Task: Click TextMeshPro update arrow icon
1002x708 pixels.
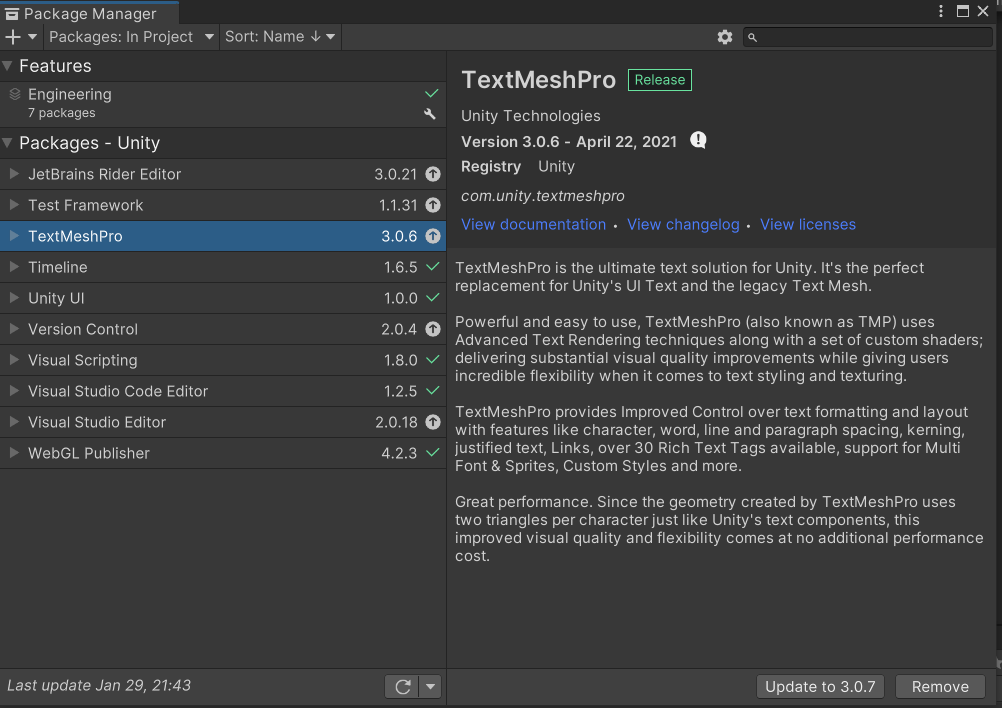Action: pos(433,236)
